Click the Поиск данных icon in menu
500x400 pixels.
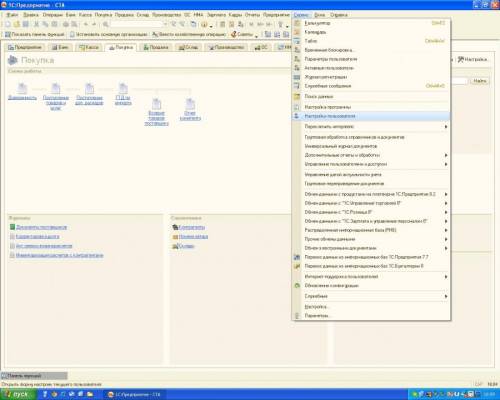pos(297,96)
